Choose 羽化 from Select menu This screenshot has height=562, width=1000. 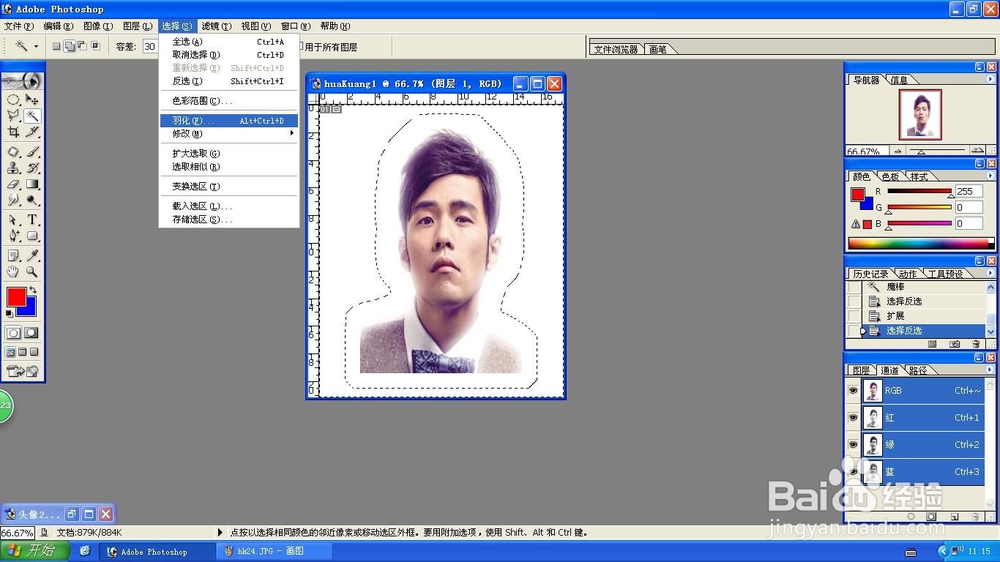[228, 121]
